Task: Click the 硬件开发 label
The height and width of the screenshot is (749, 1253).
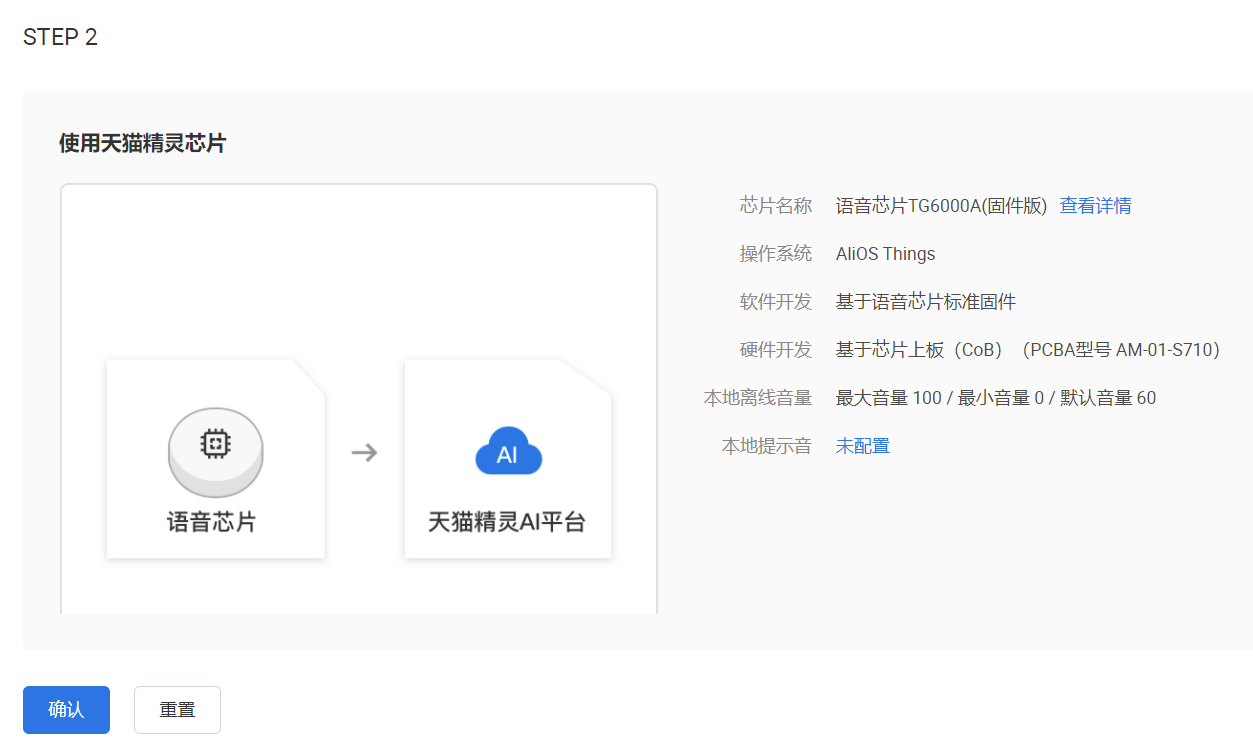Action: click(776, 350)
